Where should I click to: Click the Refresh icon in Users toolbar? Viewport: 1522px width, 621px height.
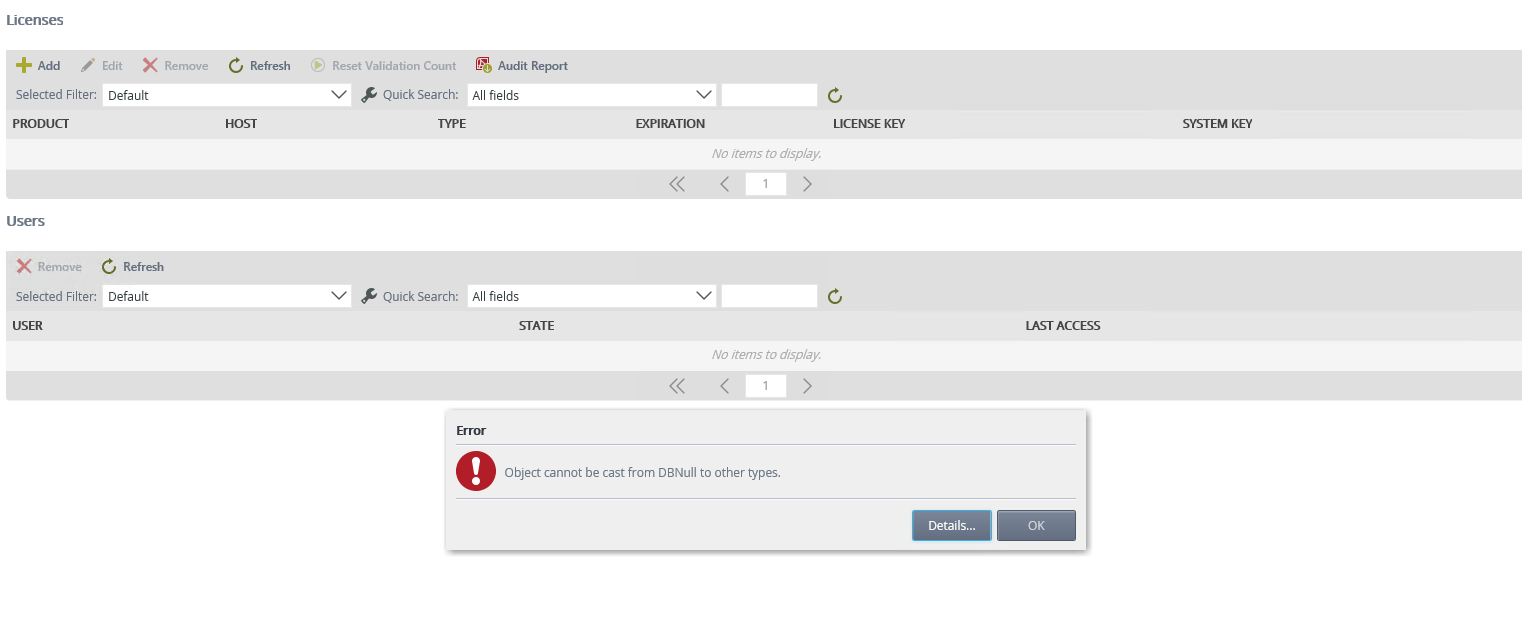[109, 266]
